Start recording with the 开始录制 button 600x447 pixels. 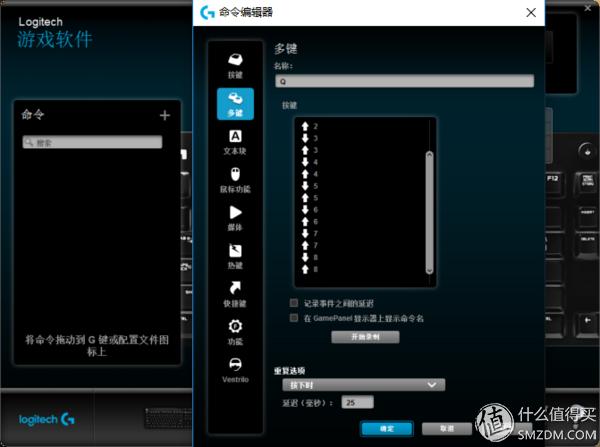point(365,337)
